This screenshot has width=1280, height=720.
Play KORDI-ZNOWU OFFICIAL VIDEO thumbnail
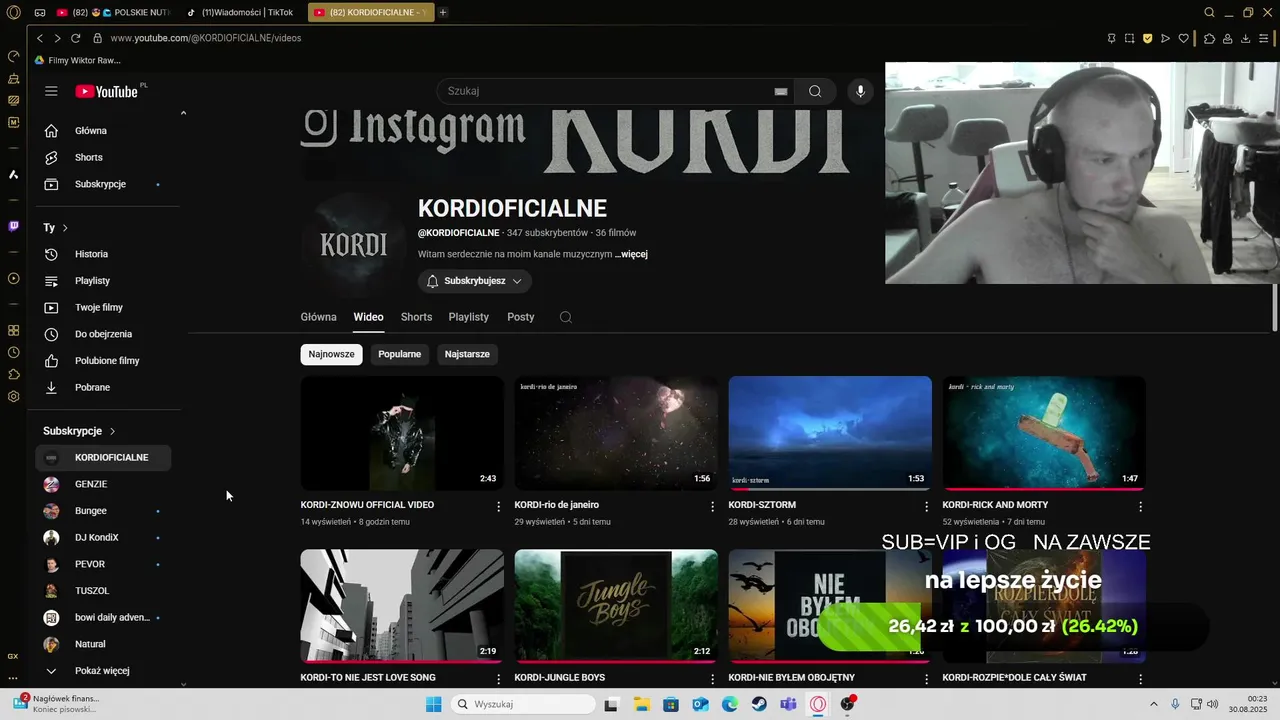(x=402, y=433)
